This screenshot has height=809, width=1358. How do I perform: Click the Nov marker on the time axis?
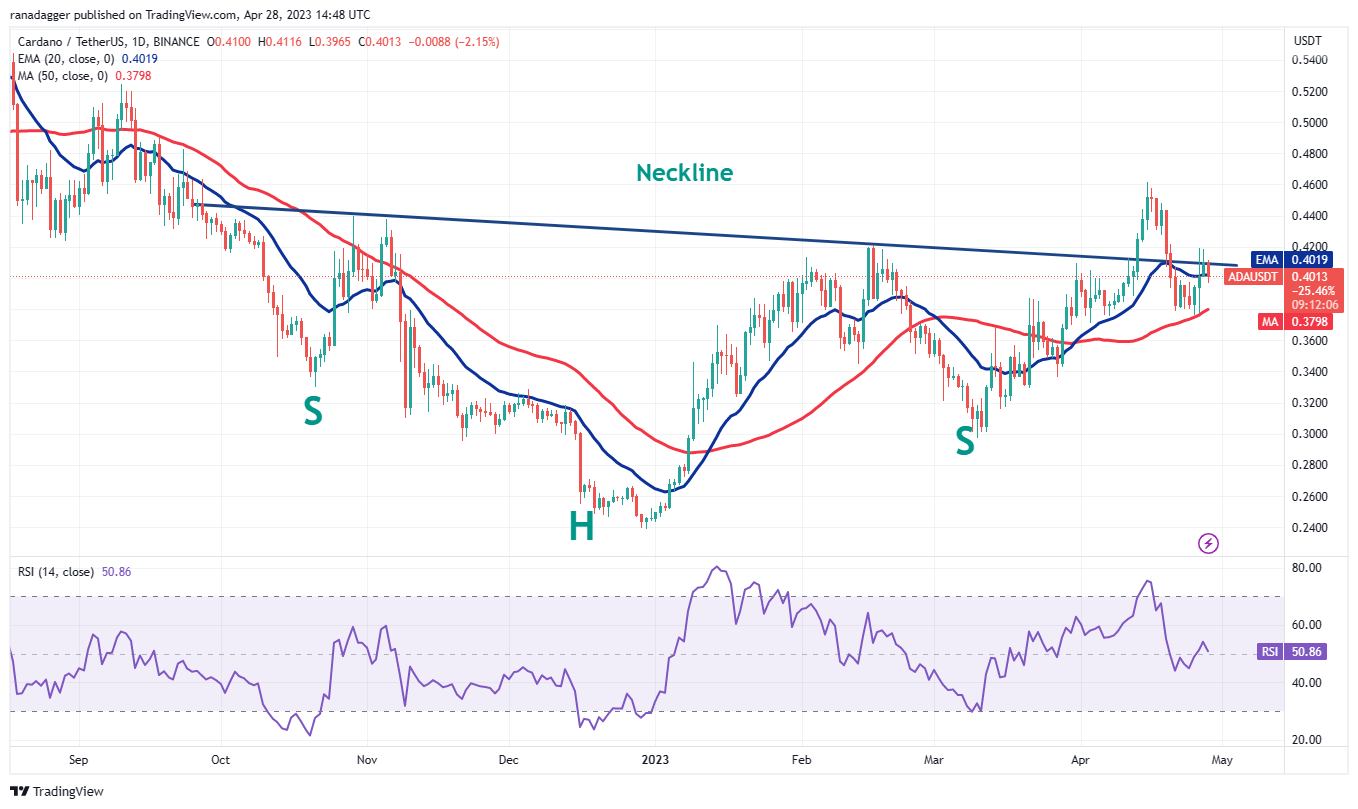[x=366, y=760]
